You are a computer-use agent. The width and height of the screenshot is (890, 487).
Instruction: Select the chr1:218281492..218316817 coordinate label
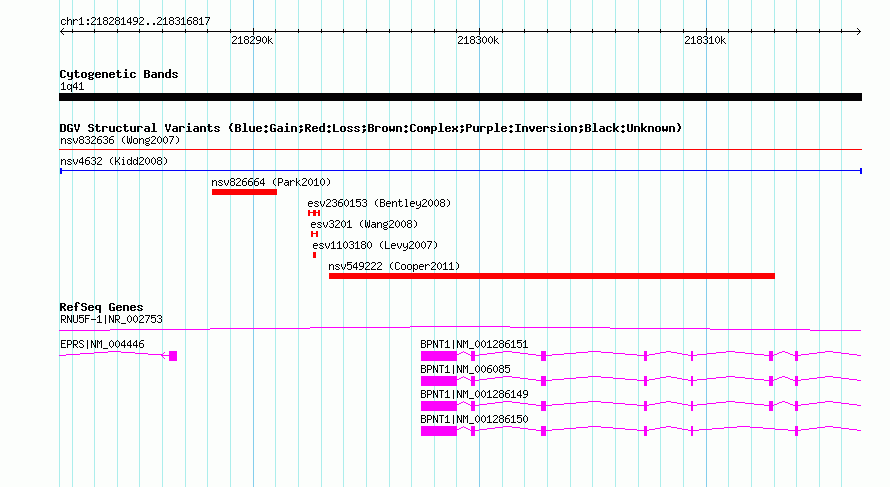135,22
